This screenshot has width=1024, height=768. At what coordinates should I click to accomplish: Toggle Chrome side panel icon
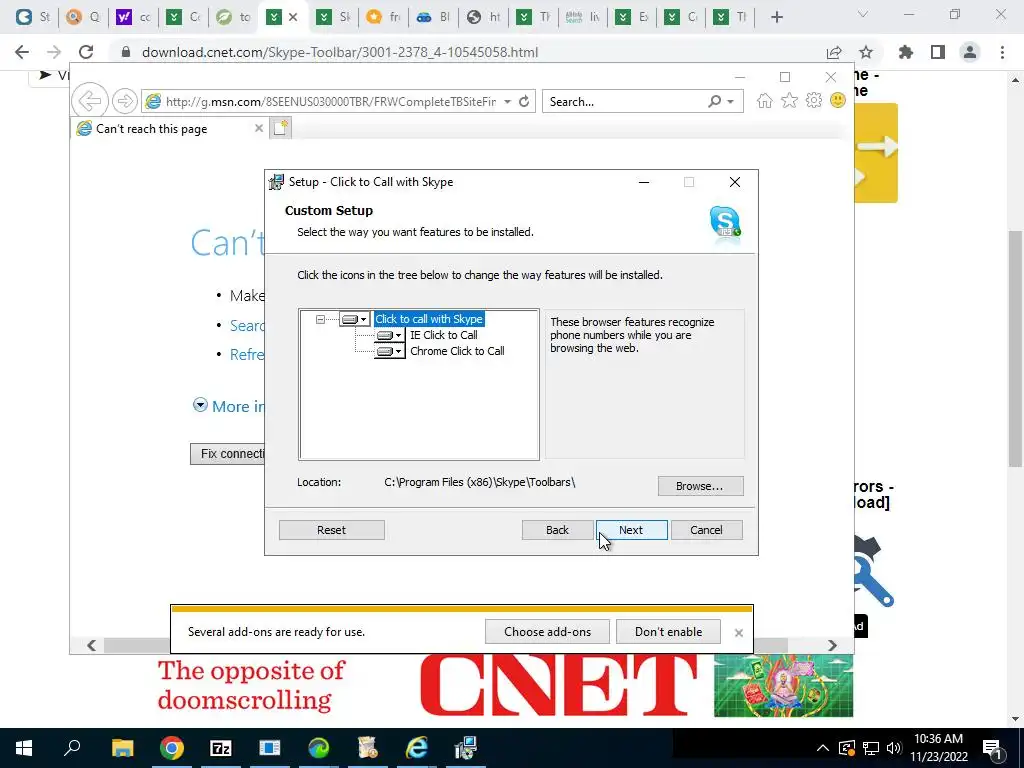938,52
